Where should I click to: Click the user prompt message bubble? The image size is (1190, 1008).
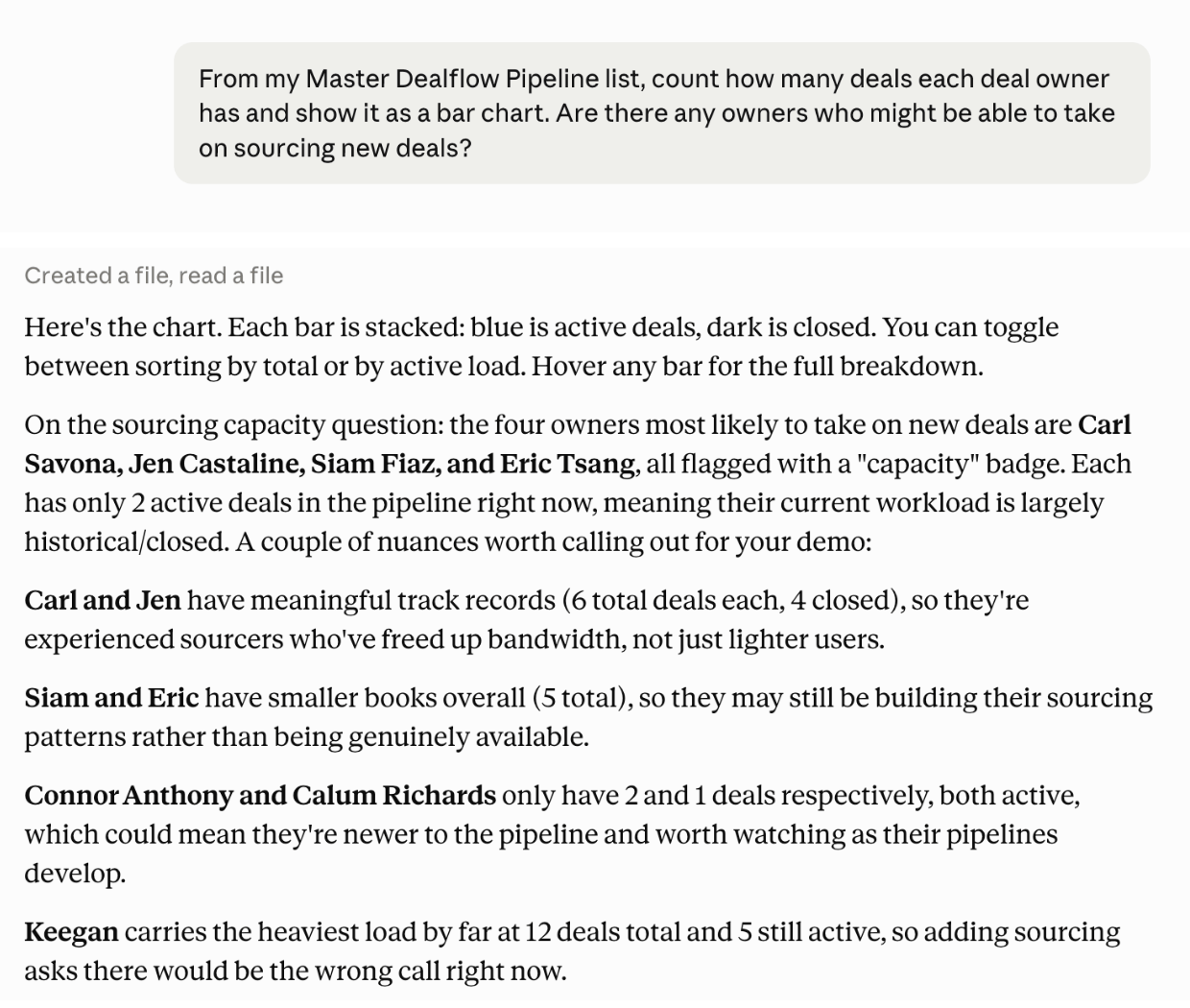tap(661, 112)
